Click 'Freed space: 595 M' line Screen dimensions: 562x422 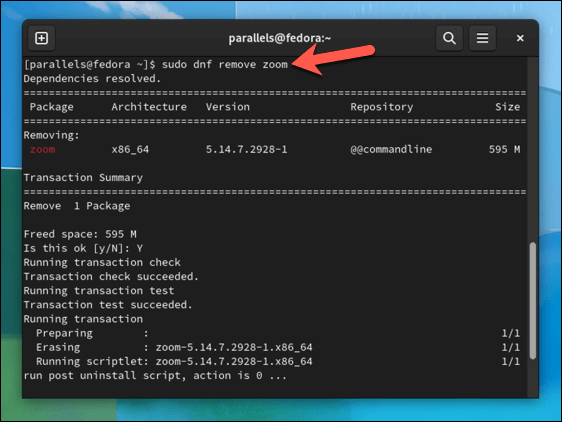coord(80,234)
